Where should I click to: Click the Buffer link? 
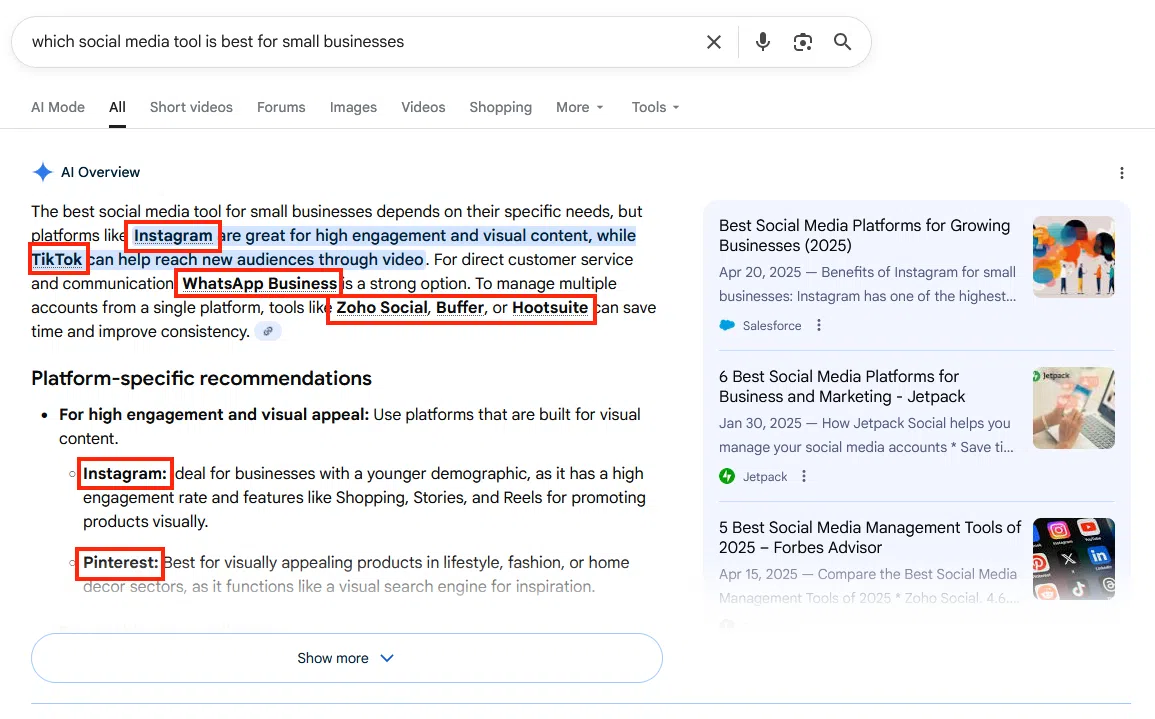(460, 307)
